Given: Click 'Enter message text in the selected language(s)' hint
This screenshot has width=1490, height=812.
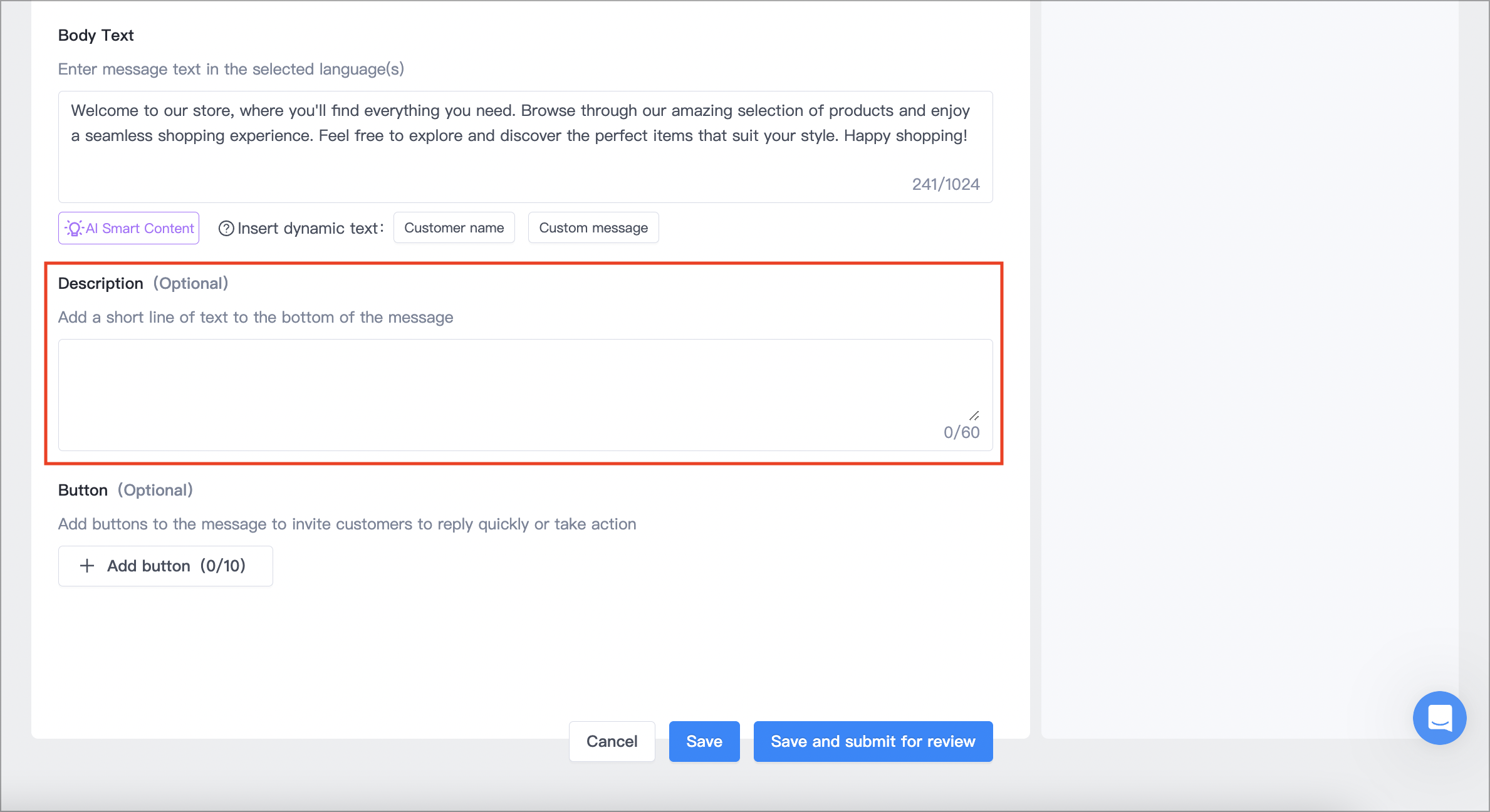Looking at the screenshot, I should coord(231,69).
